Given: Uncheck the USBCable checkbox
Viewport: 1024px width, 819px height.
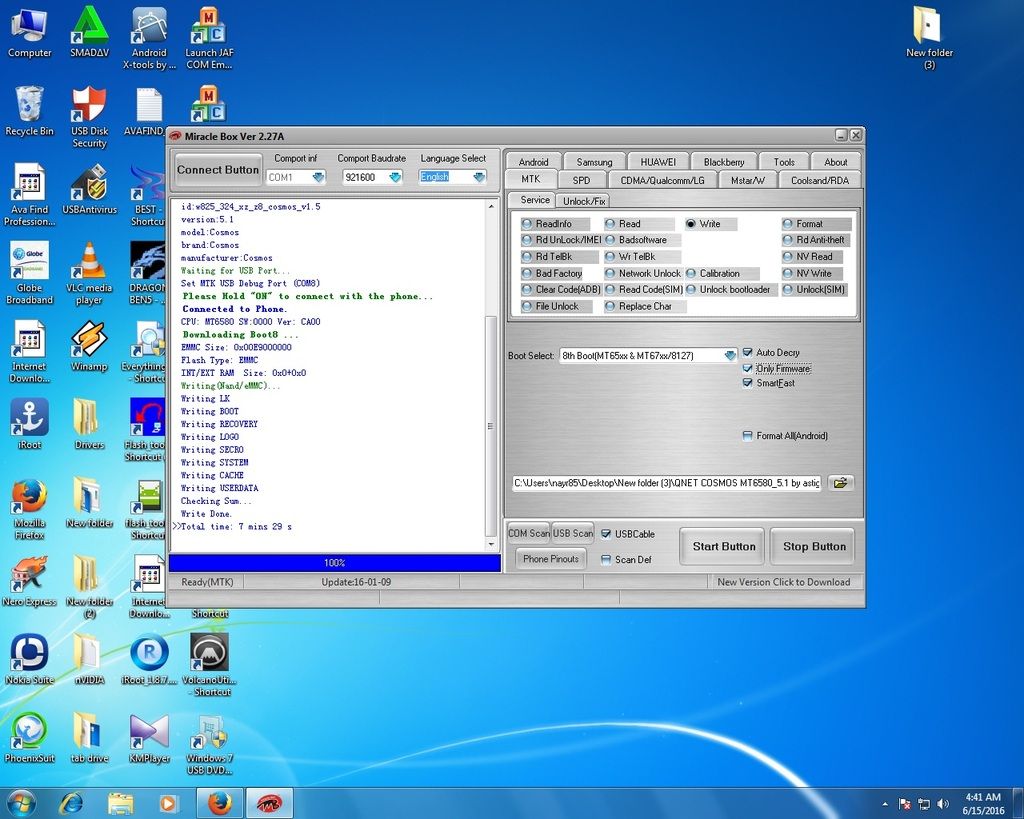Looking at the screenshot, I should tap(606, 534).
